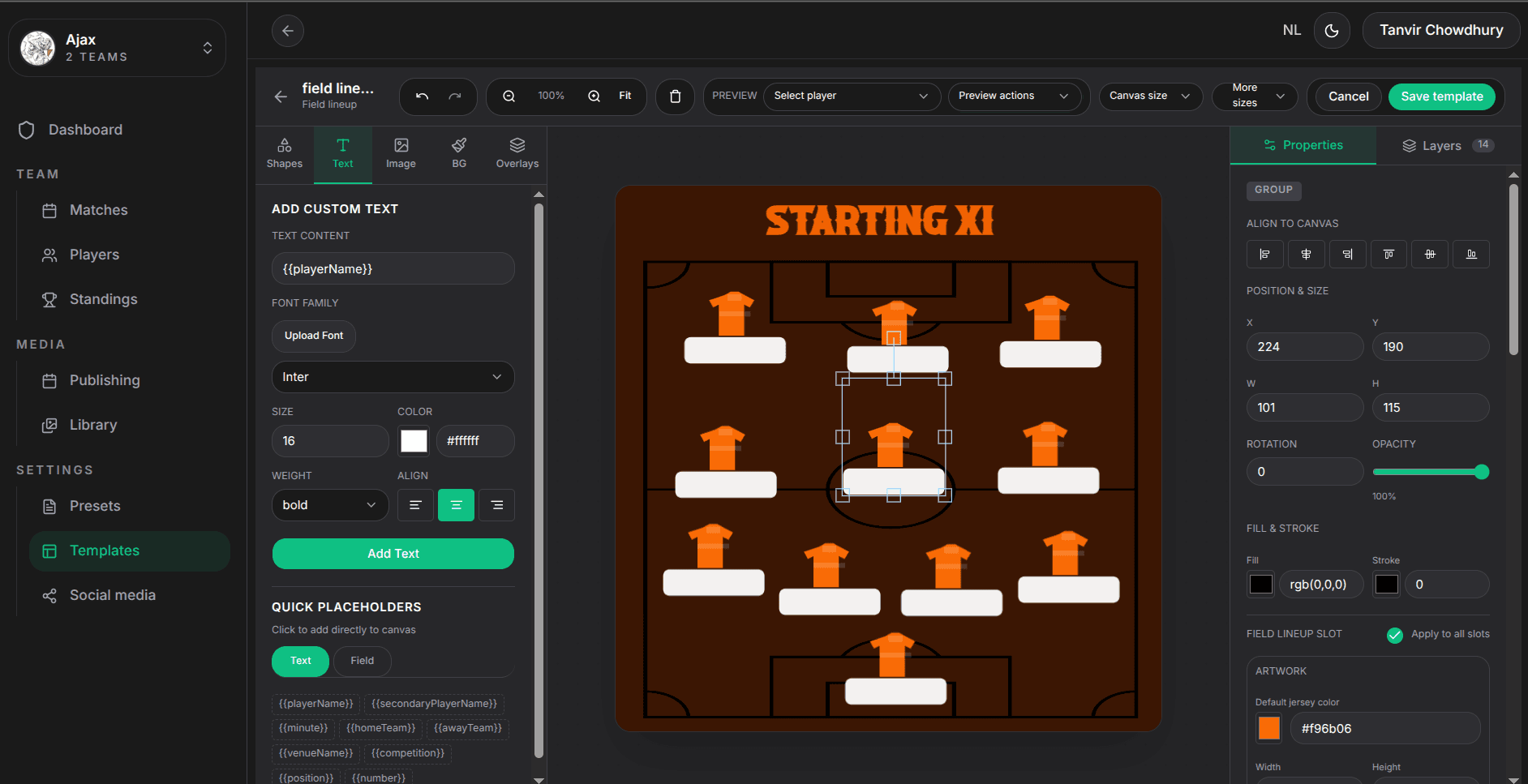Open the Stroke color swatch
1528x784 pixels.
(1387, 585)
